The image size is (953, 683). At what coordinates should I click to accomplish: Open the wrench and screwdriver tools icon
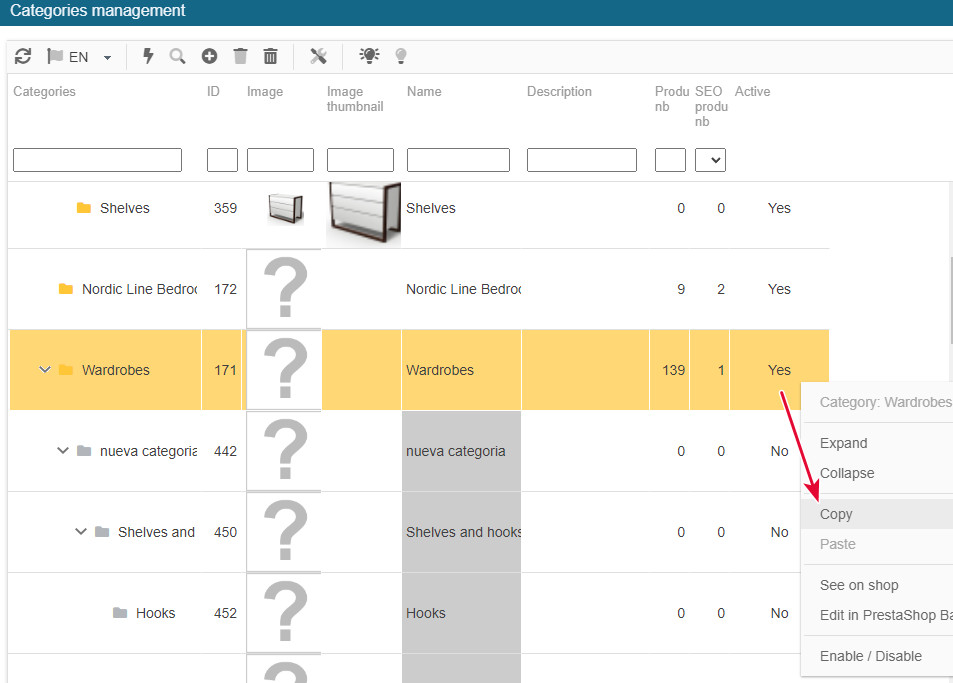point(318,56)
